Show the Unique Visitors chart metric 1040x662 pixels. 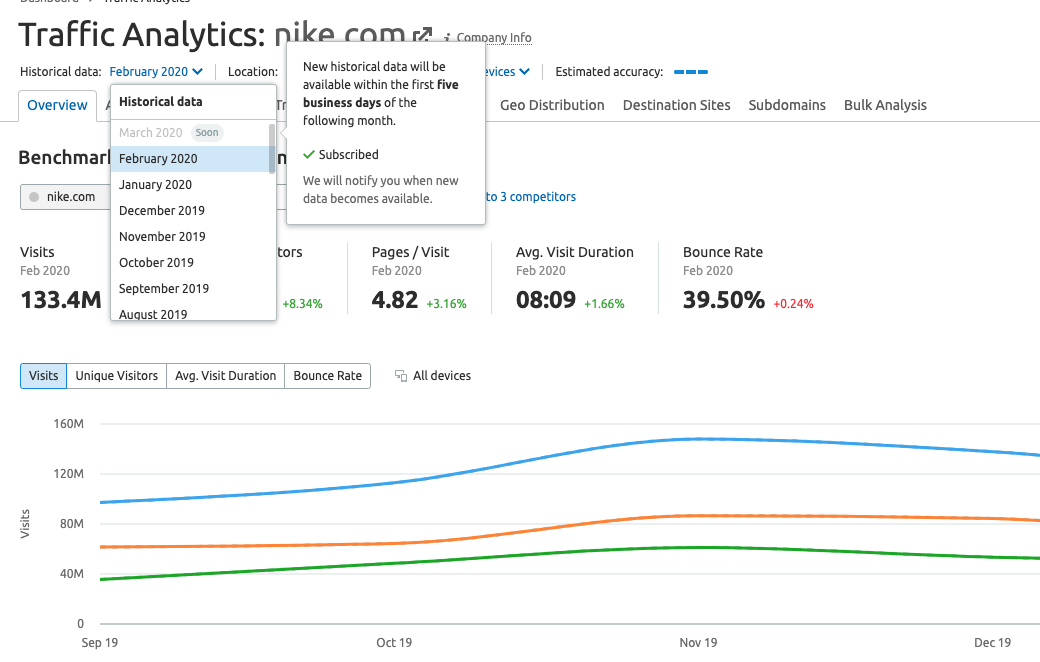point(117,375)
